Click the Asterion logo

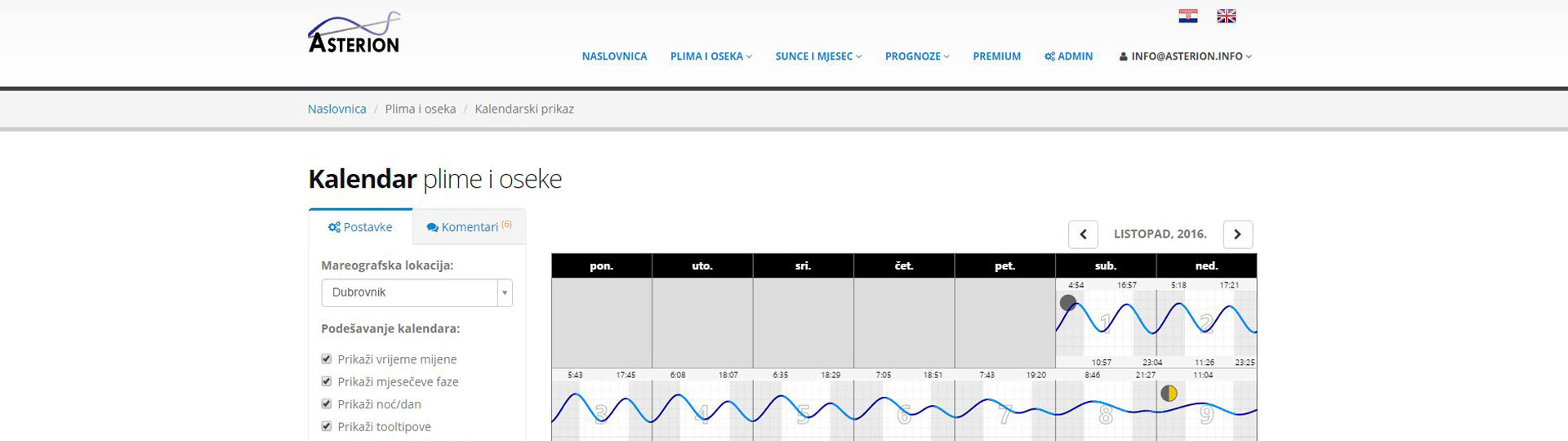(x=354, y=33)
